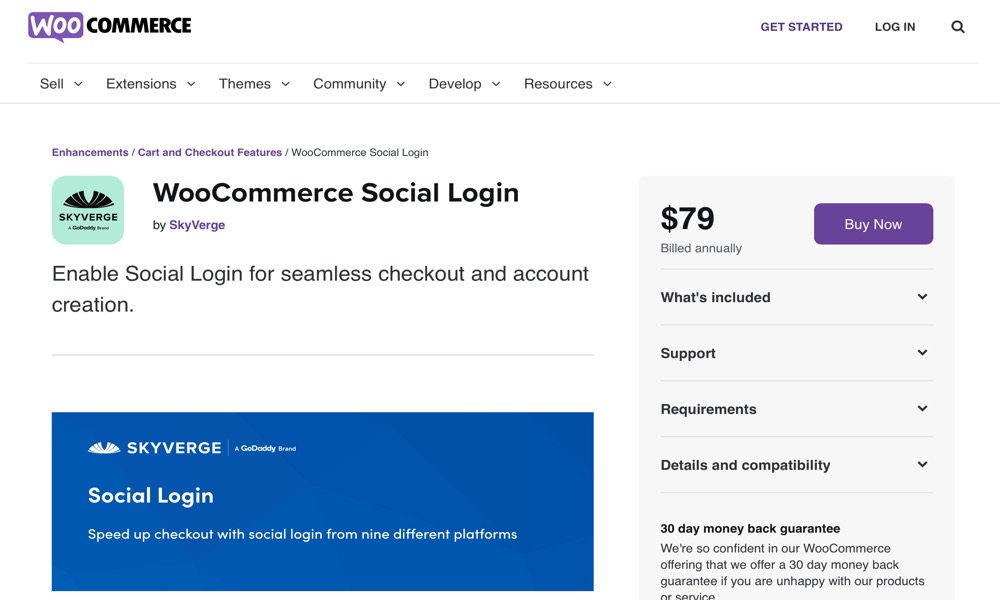Viewport: 1000px width, 600px height.
Task: Open the Extensions menu
Action: pyautogui.click(x=151, y=84)
